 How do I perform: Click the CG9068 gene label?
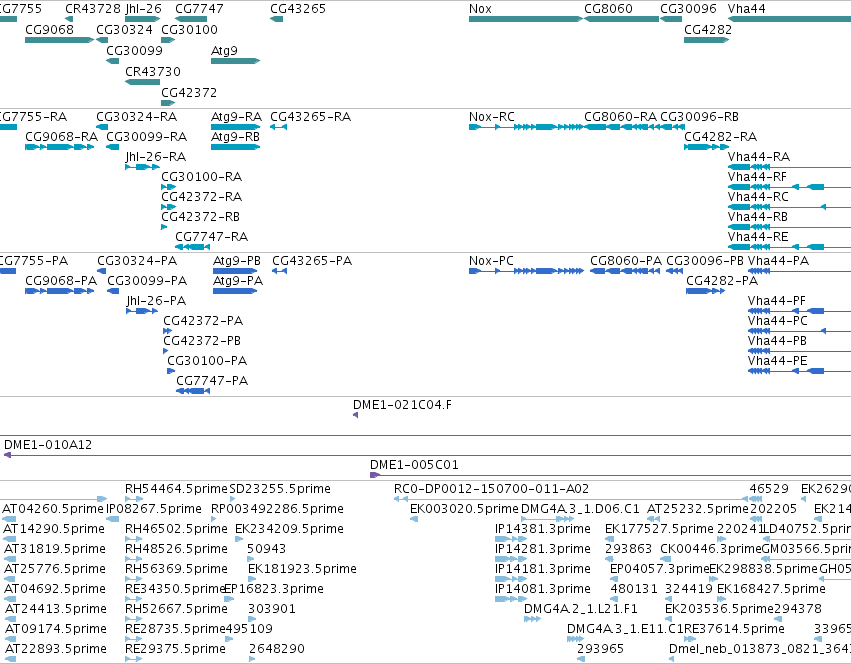[49, 29]
